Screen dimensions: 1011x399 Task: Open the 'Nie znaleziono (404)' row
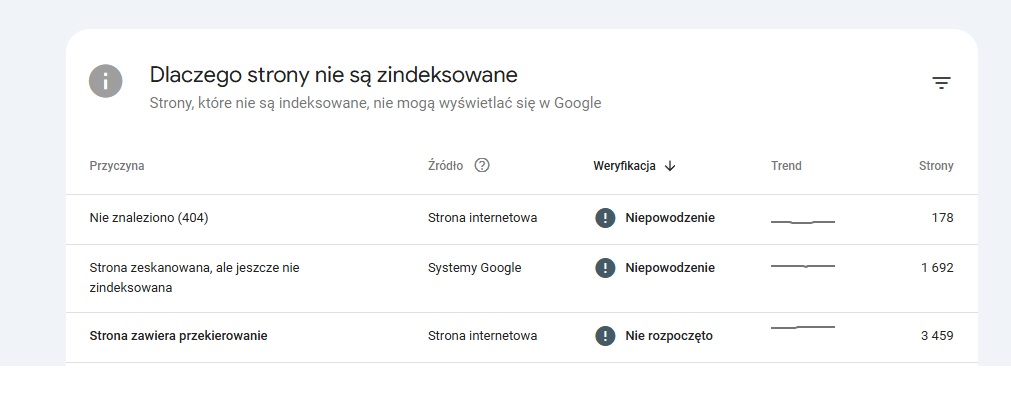522,220
